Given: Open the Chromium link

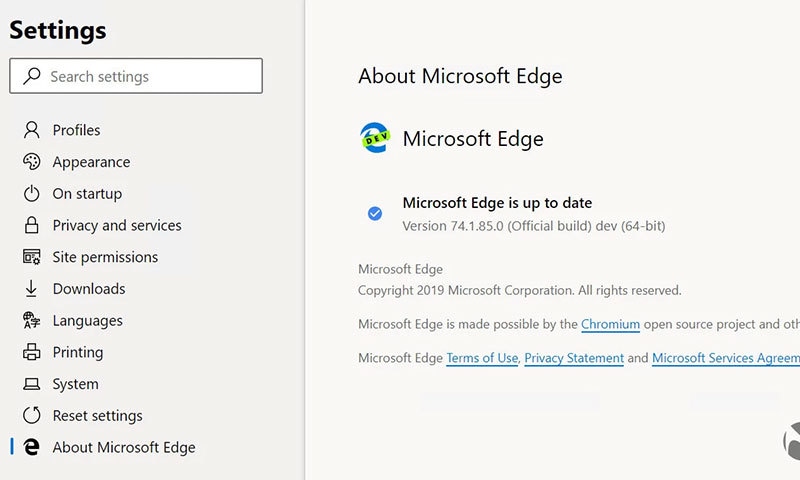Looking at the screenshot, I should click(x=610, y=324).
